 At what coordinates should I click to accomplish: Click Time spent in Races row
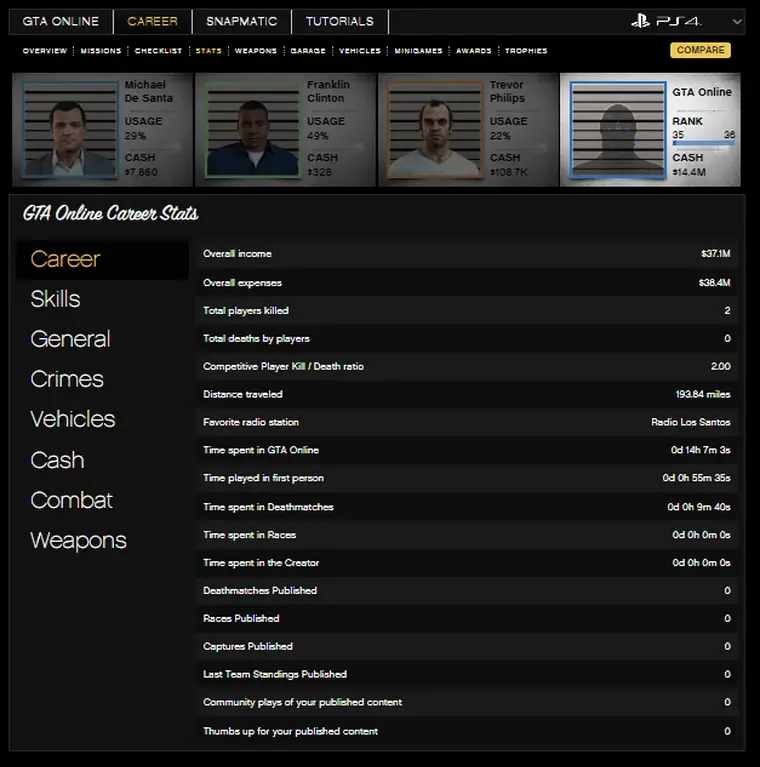[x=467, y=535]
